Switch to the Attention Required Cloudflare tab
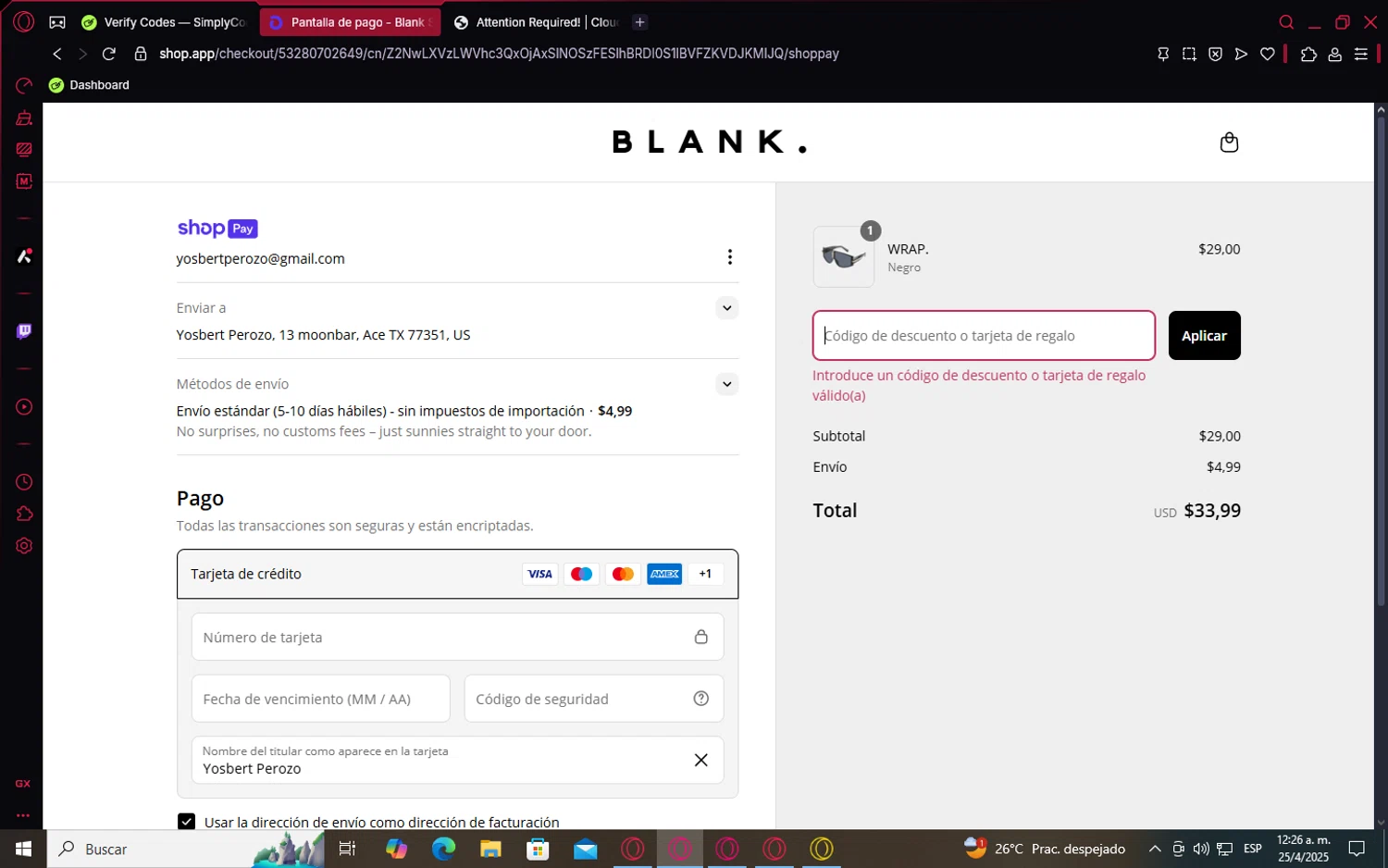Image resolution: width=1388 pixels, height=868 pixels. coord(535,22)
